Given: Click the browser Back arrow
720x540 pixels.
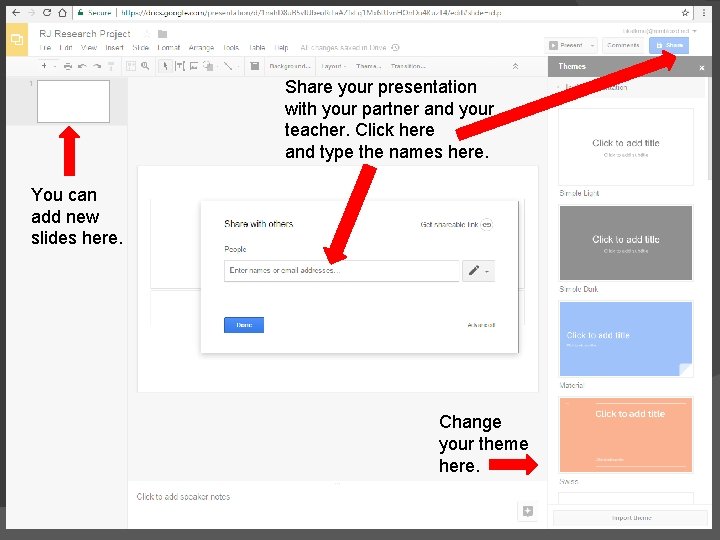Looking at the screenshot, I should tap(16, 12).
